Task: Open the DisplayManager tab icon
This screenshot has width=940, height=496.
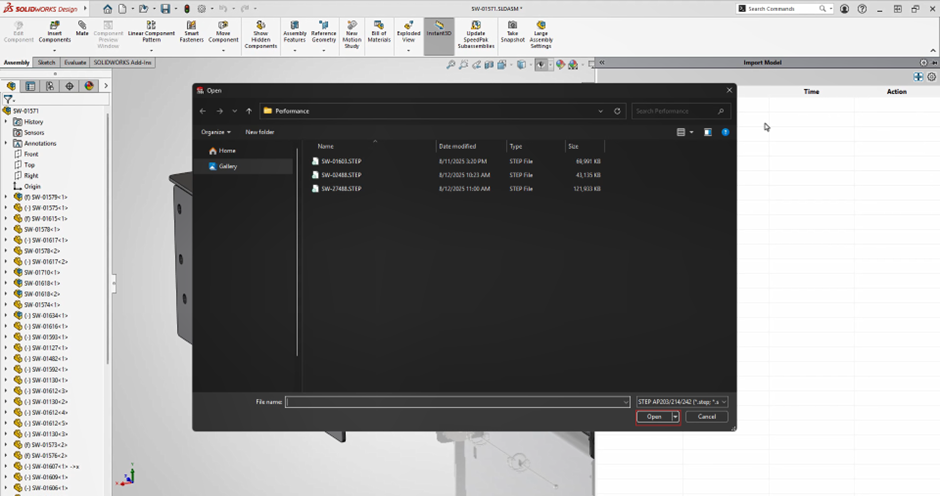Action: point(89,86)
